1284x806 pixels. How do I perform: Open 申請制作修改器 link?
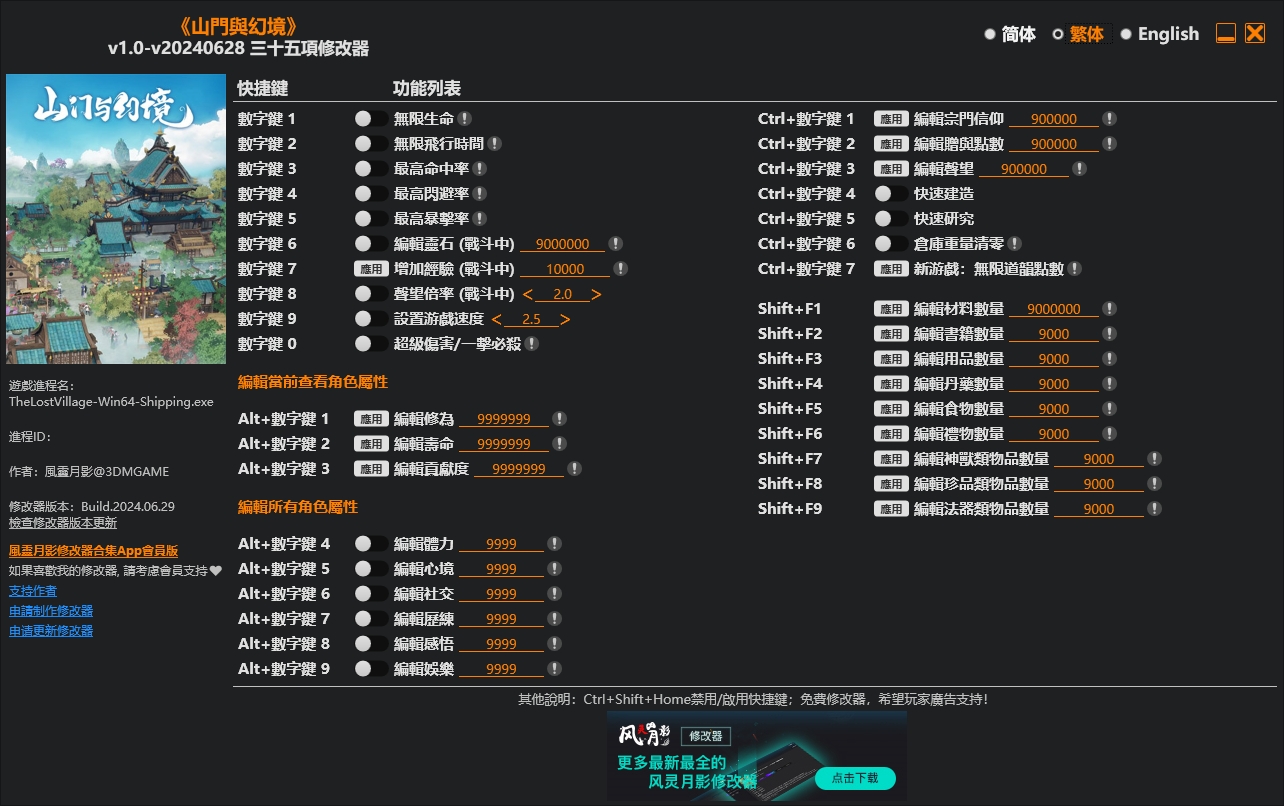pyautogui.click(x=51, y=611)
